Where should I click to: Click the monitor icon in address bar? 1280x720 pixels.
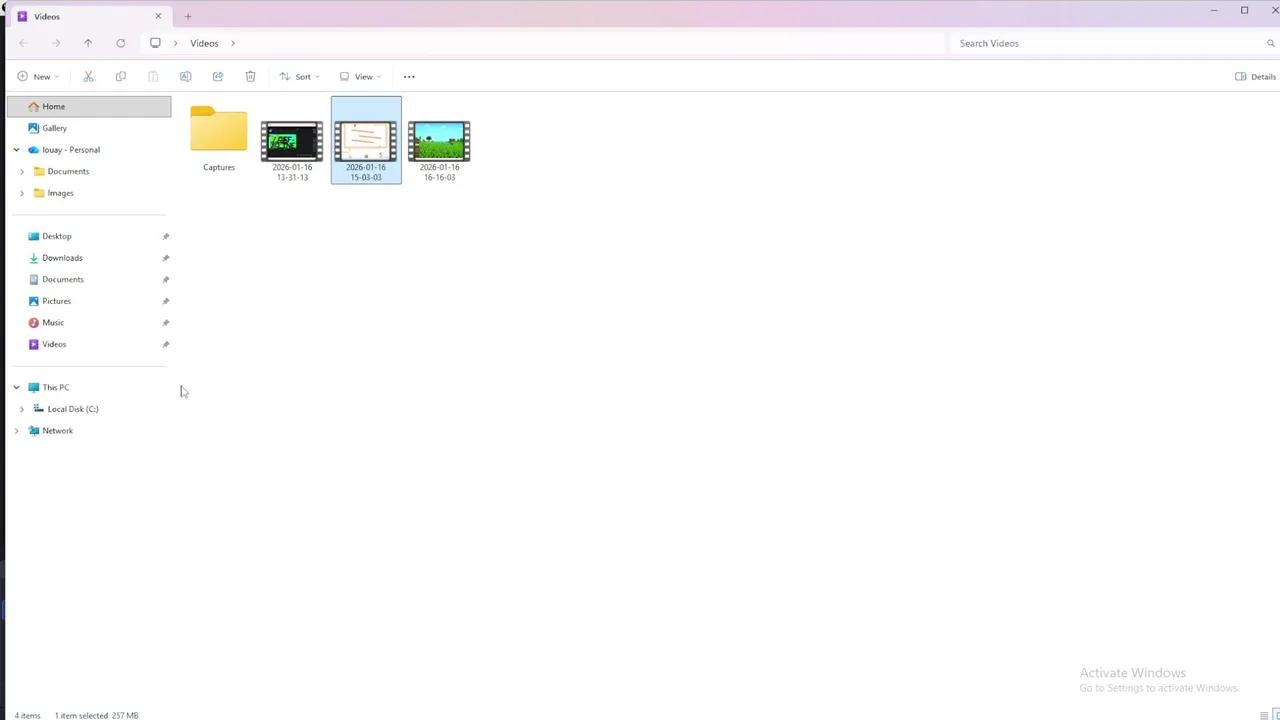coord(155,43)
